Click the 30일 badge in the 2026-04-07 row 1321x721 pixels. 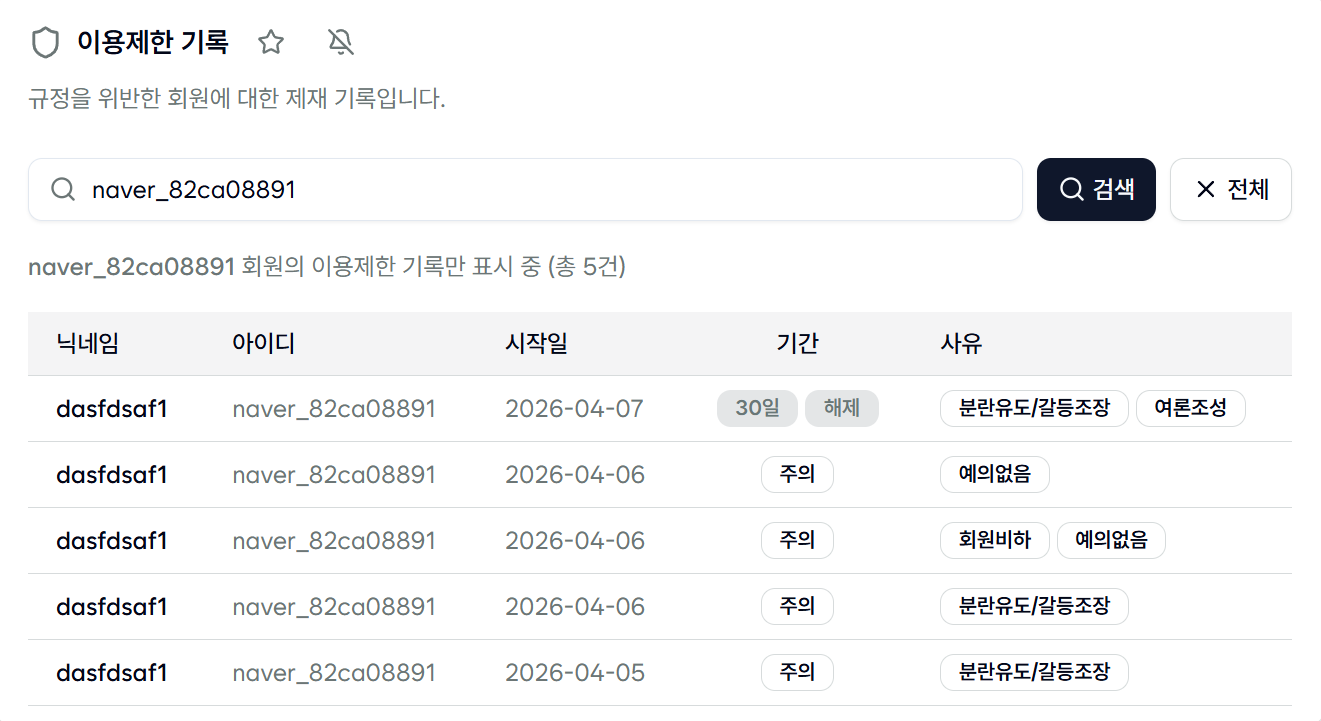pos(757,408)
